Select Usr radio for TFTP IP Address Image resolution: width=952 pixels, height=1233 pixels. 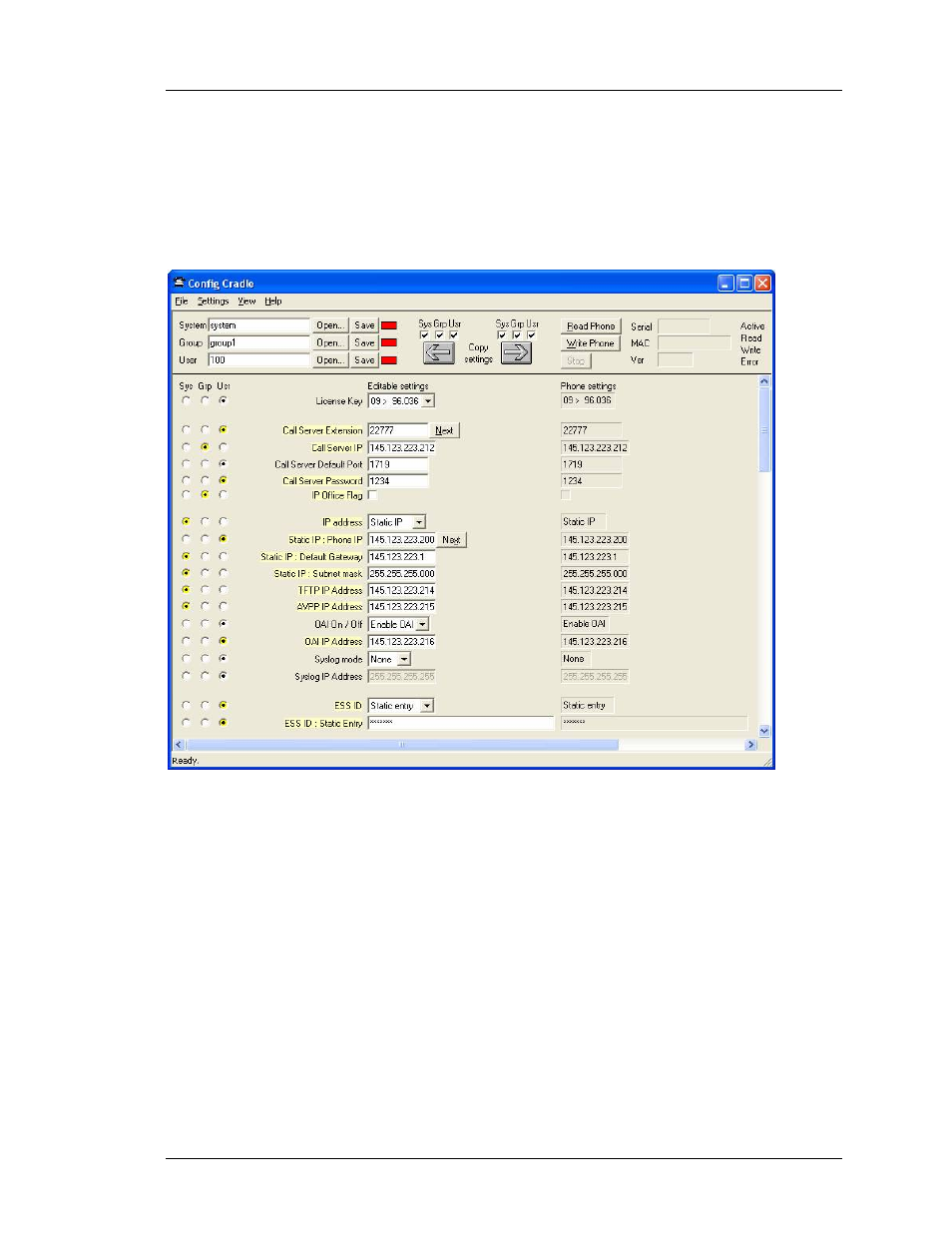(223, 590)
